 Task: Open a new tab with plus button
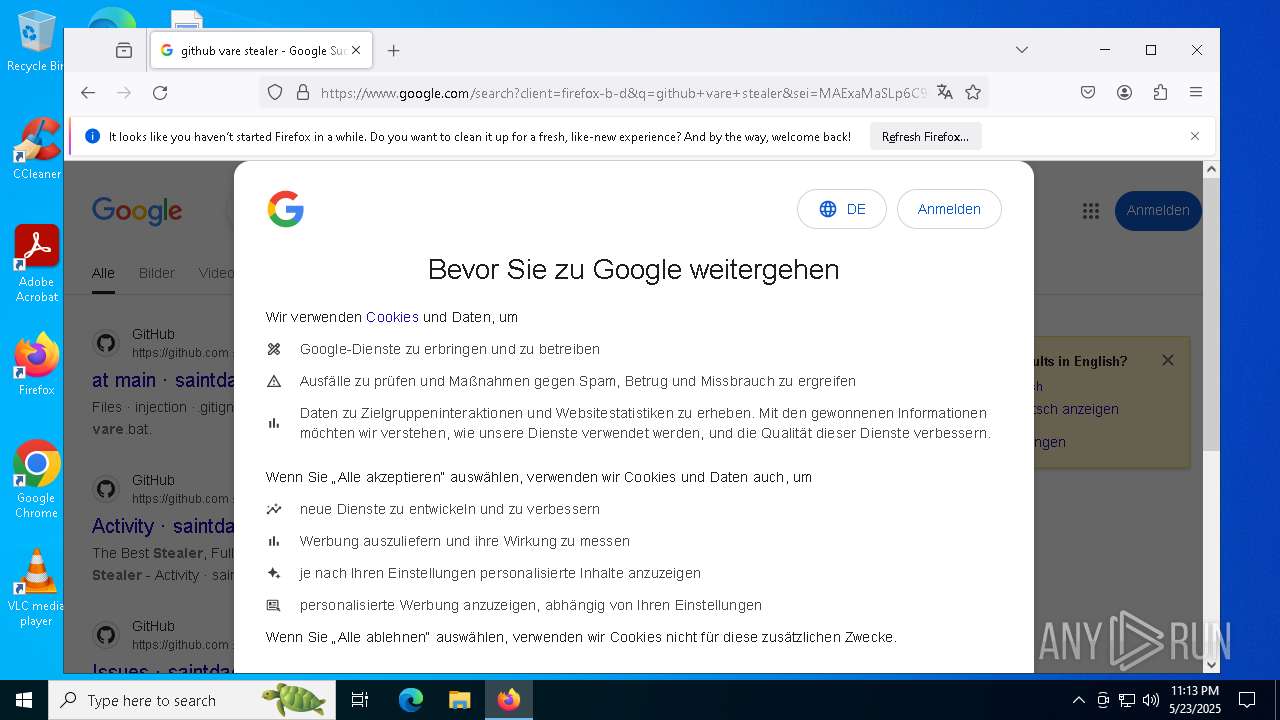(x=394, y=50)
